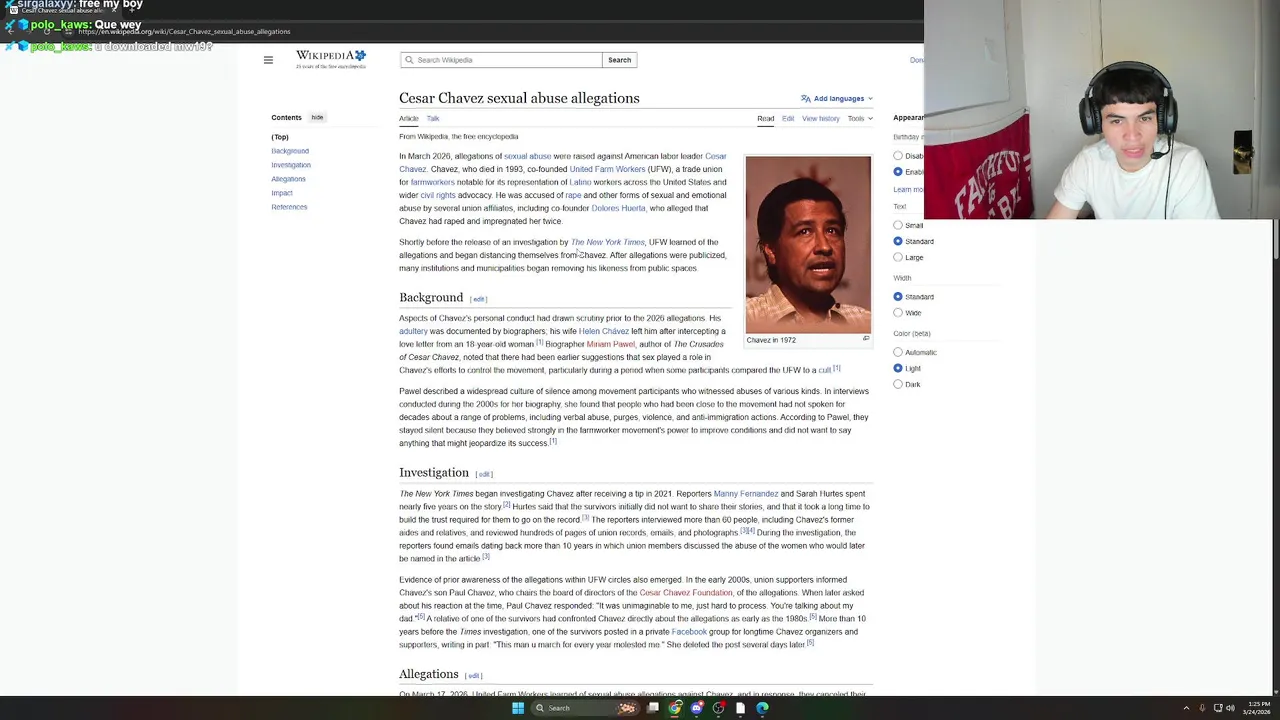Enlarge the Chavez in 1972 image icon

click(866, 339)
